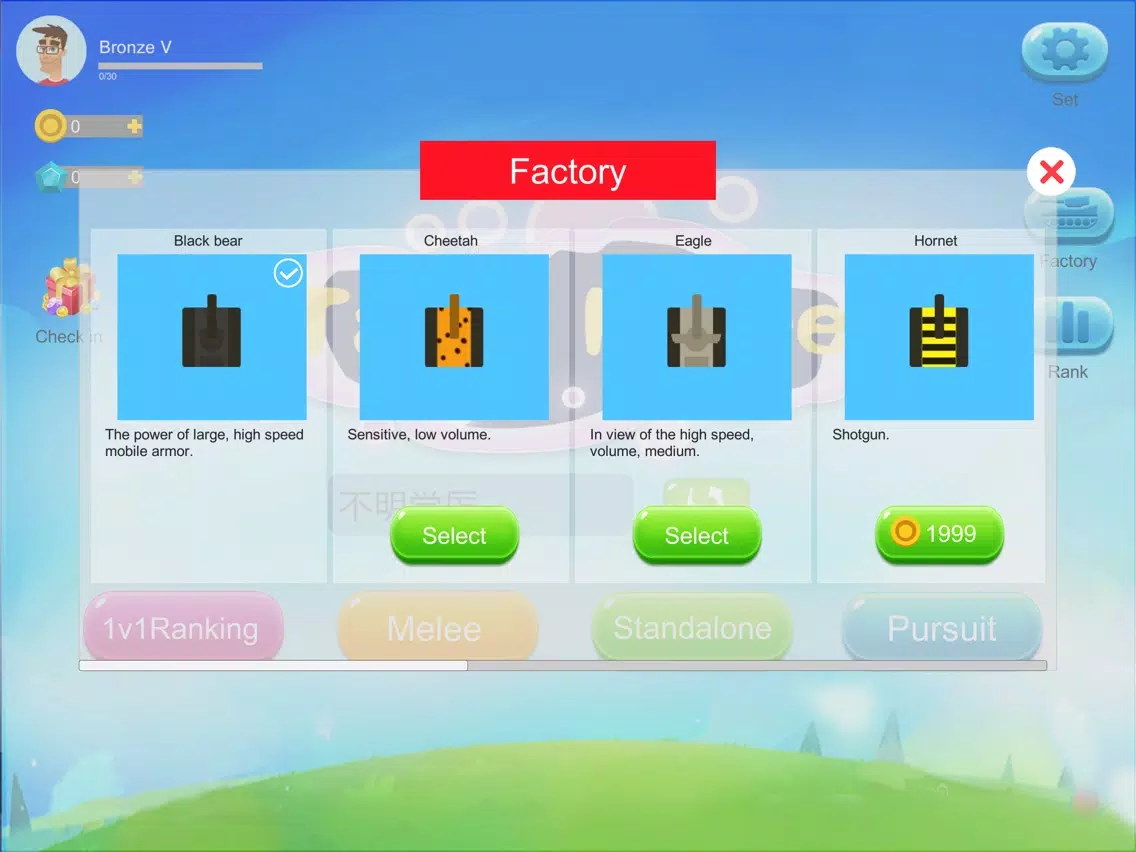Start the 1v1Ranking mode
The width and height of the screenshot is (1136, 852).
pyautogui.click(x=183, y=627)
